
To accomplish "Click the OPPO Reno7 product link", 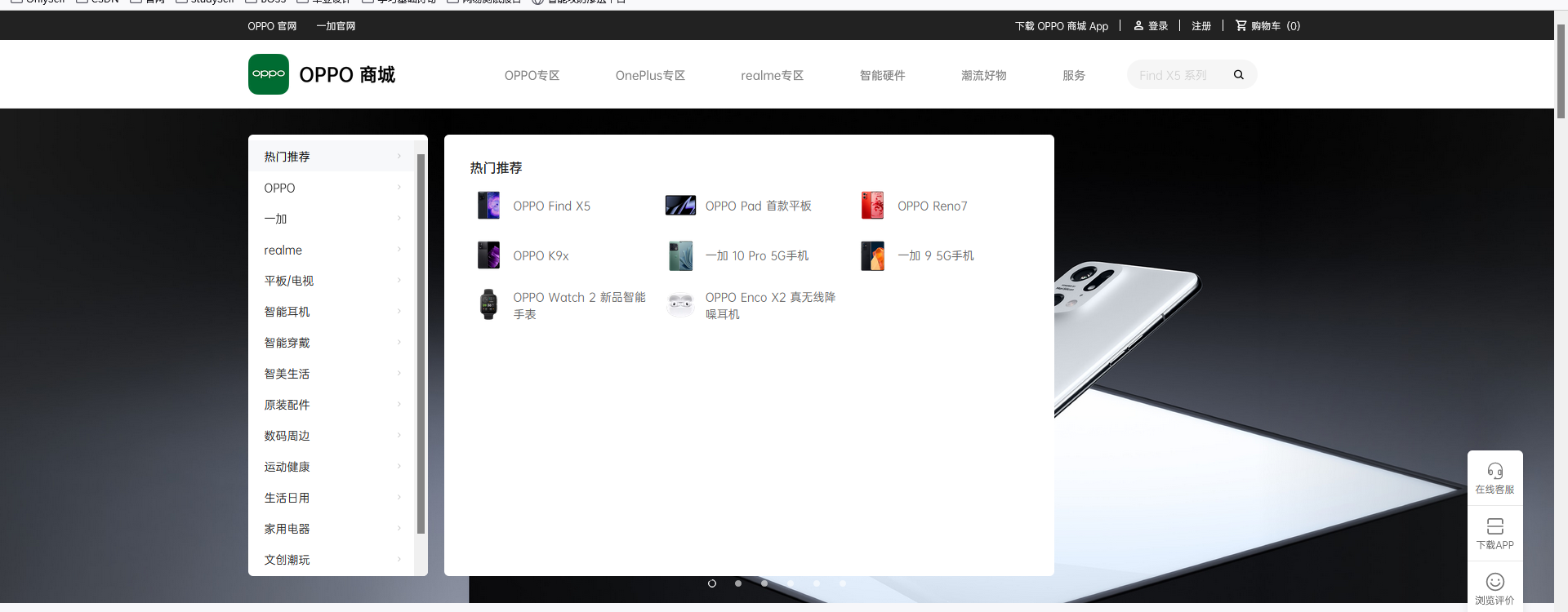I will (x=932, y=206).
